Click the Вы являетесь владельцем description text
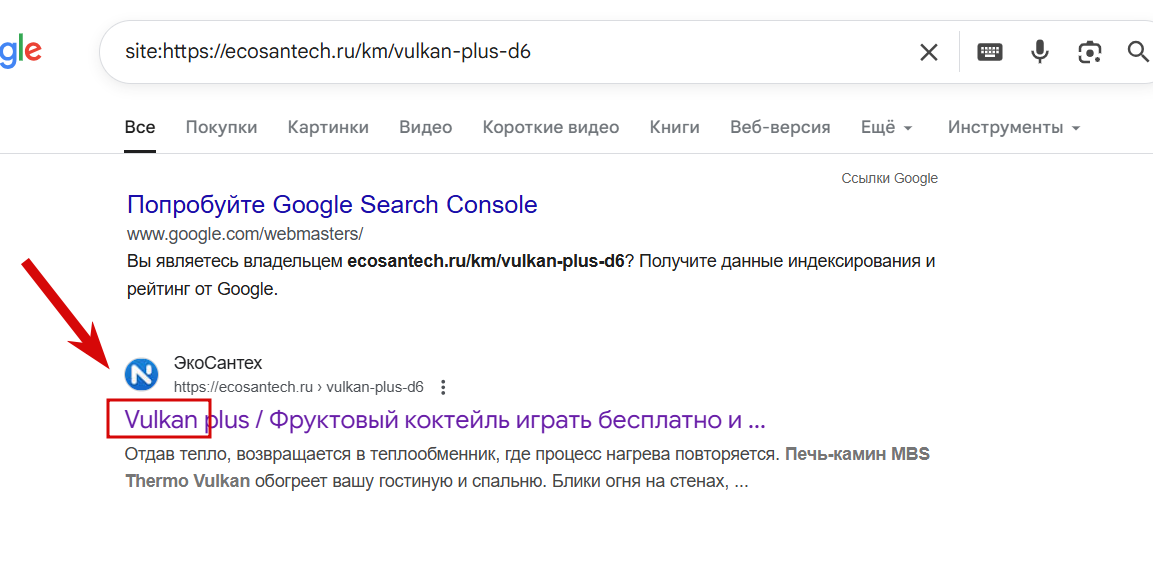Image resolution: width=1153 pixels, height=567 pixels. click(x=530, y=275)
